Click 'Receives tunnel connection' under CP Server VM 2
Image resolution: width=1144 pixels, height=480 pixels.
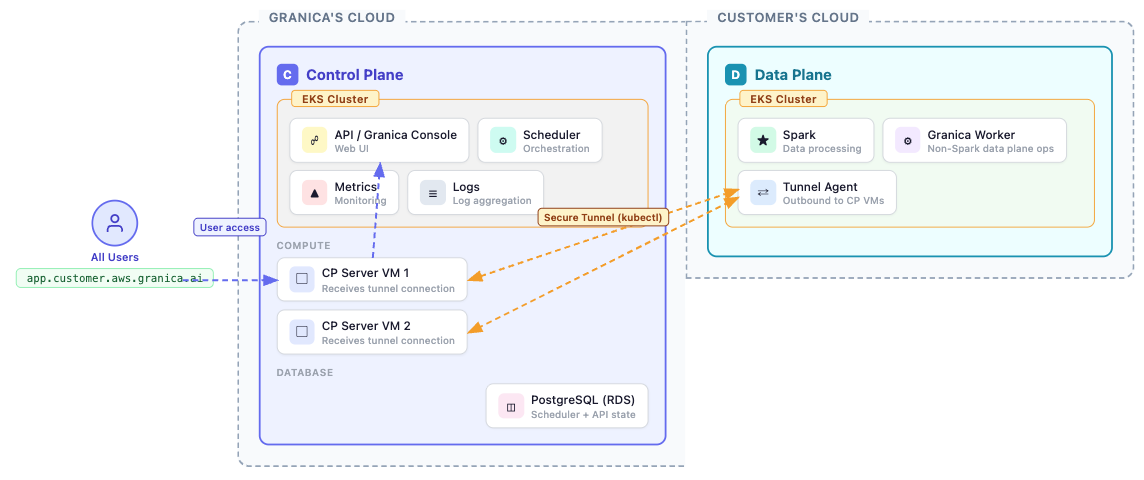[x=388, y=341]
